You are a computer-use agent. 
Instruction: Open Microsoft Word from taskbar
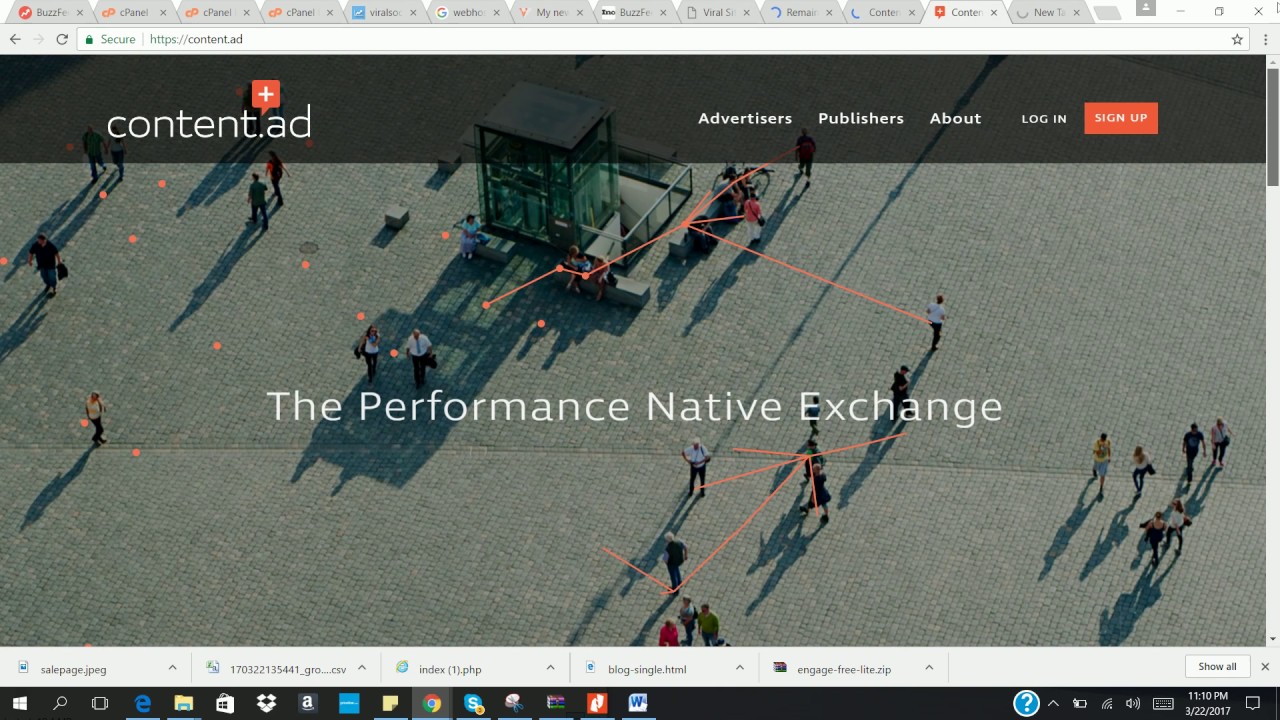(x=637, y=703)
